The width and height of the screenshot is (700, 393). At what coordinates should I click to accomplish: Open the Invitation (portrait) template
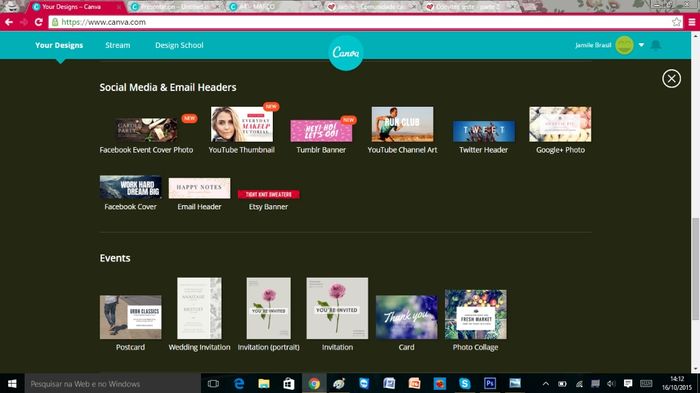268,308
